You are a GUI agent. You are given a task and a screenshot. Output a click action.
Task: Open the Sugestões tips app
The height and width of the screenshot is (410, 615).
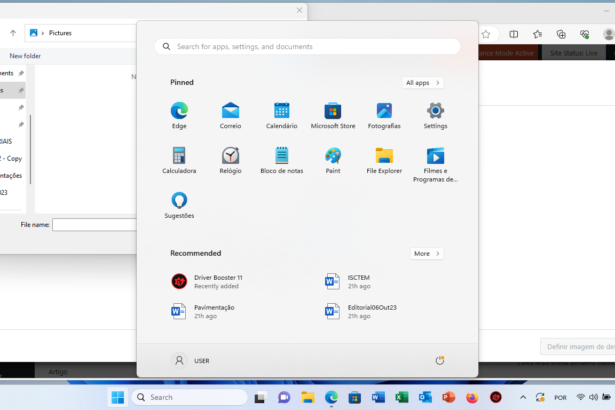coord(179,205)
